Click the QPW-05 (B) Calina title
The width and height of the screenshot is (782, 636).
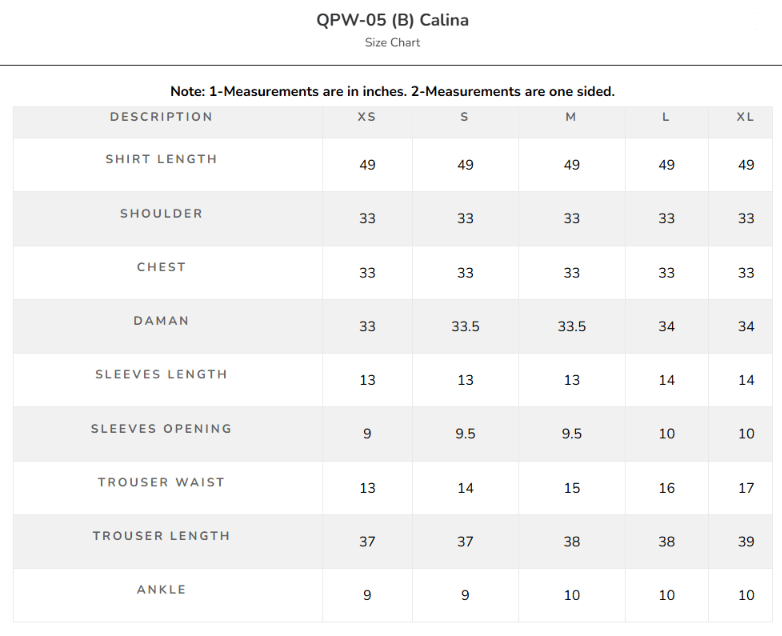pyautogui.click(x=392, y=20)
